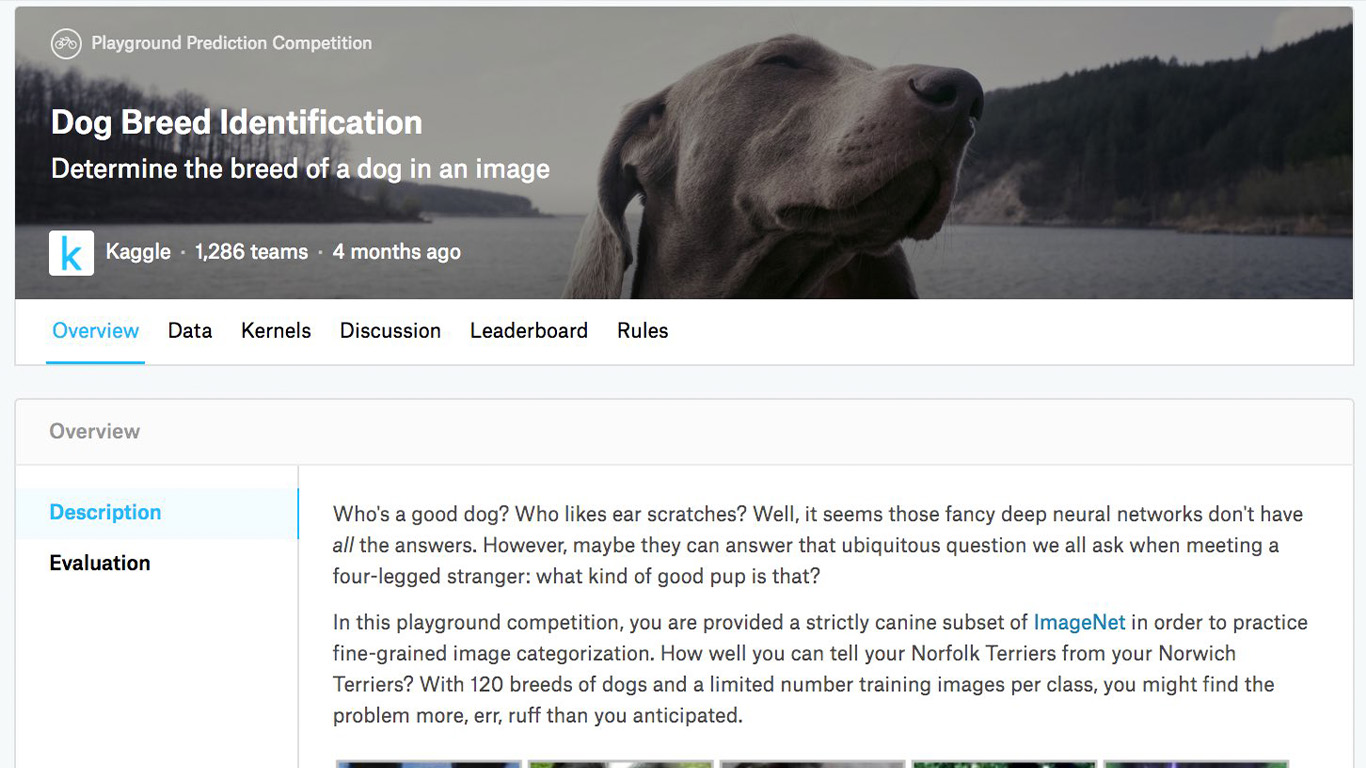Open the Kernels tab
The width and height of the screenshot is (1366, 768).
(x=276, y=331)
